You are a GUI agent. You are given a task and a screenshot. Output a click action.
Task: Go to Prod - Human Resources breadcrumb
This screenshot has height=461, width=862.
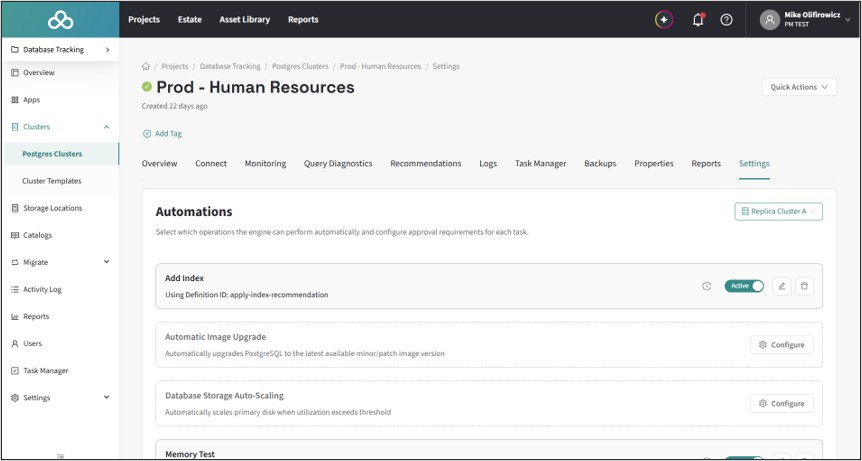pos(380,66)
